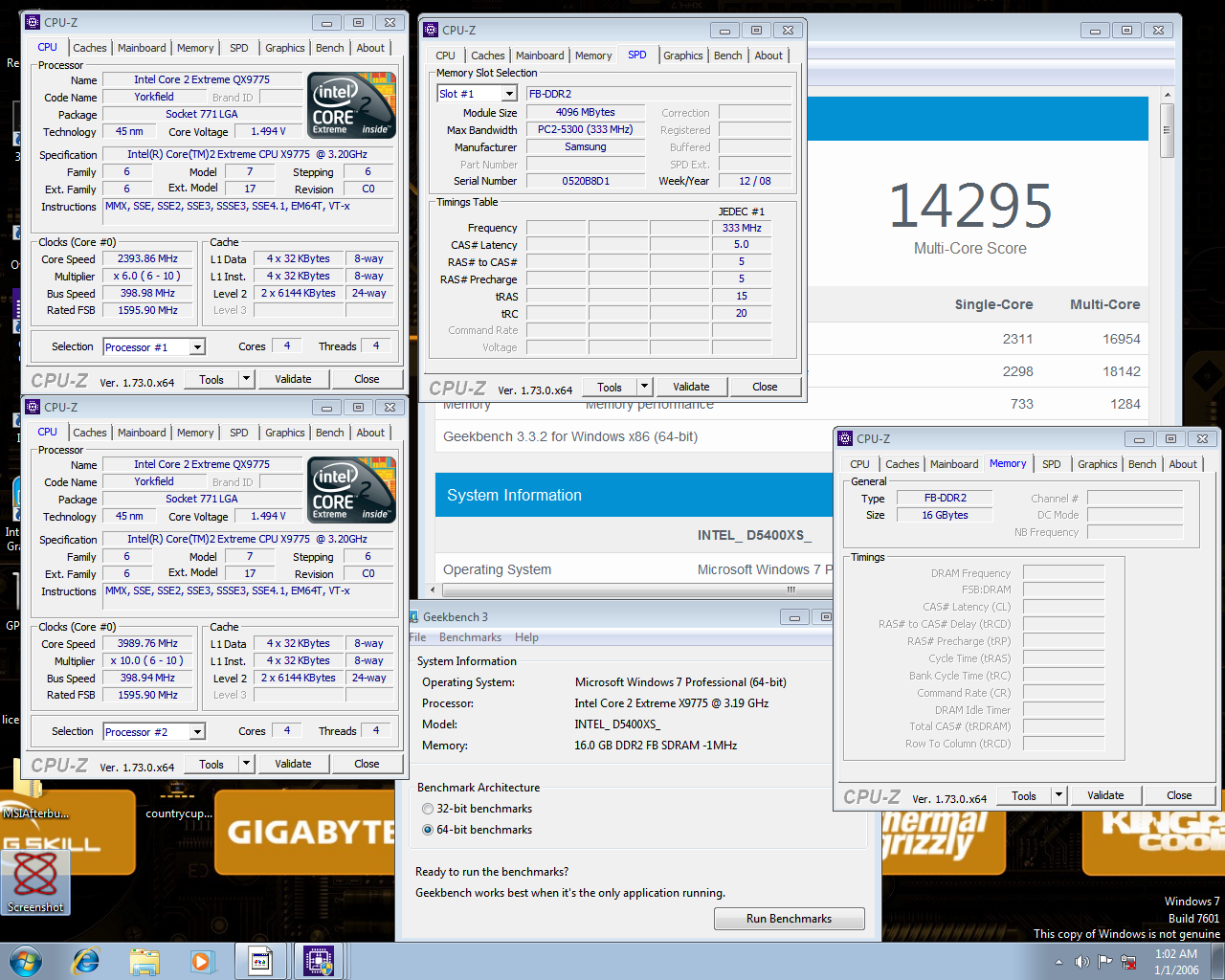This screenshot has width=1225, height=980.
Task: Click Close button in SPD window
Action: [x=765, y=387]
